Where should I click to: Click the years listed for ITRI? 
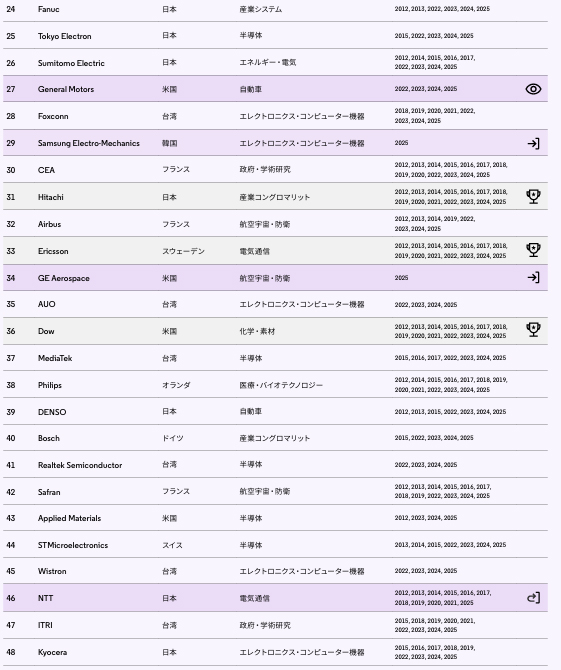[435, 625]
